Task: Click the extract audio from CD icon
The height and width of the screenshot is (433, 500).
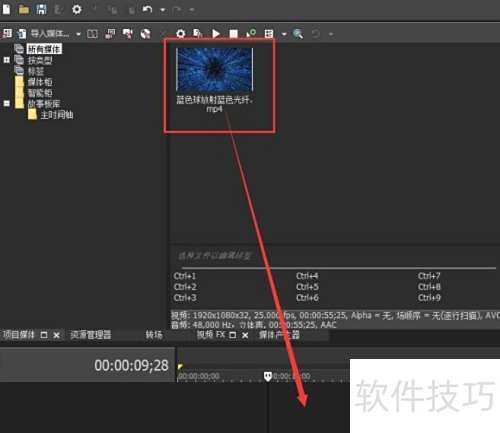Action: coord(127,34)
